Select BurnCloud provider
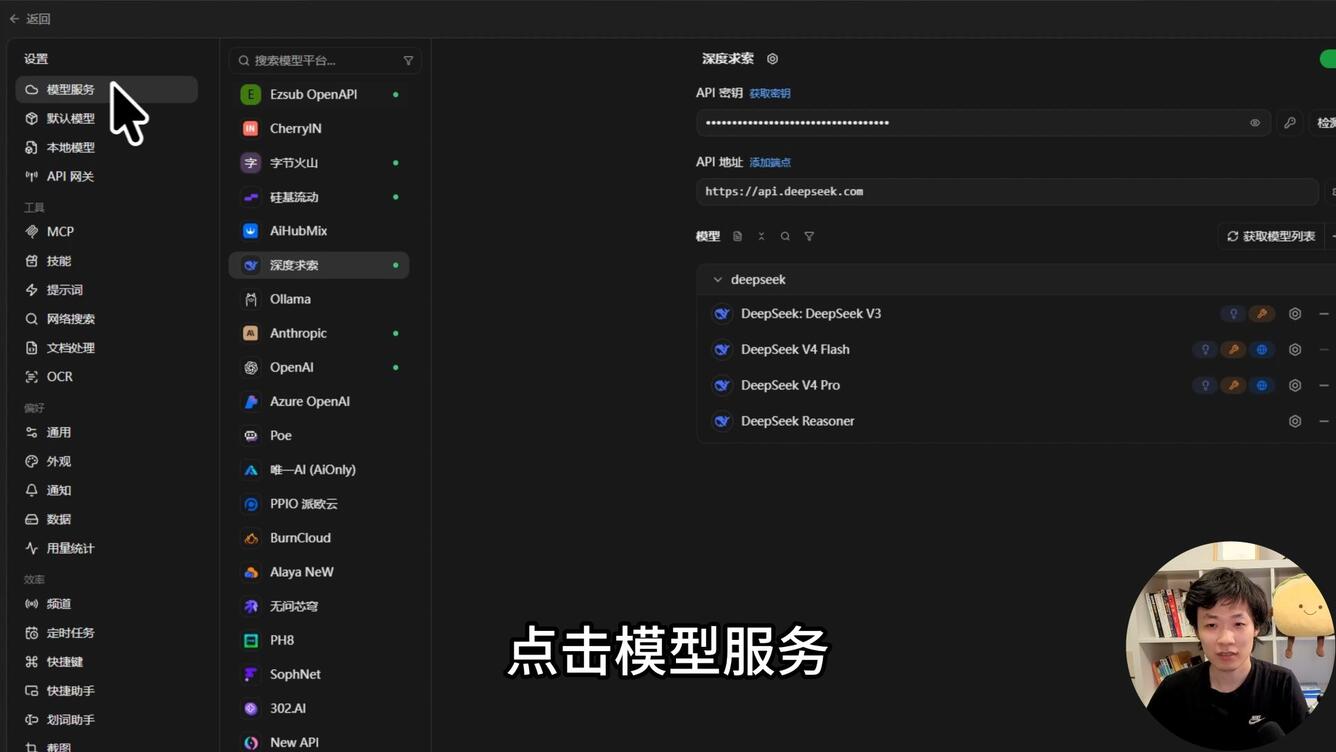This screenshot has width=1336, height=752. [319, 538]
